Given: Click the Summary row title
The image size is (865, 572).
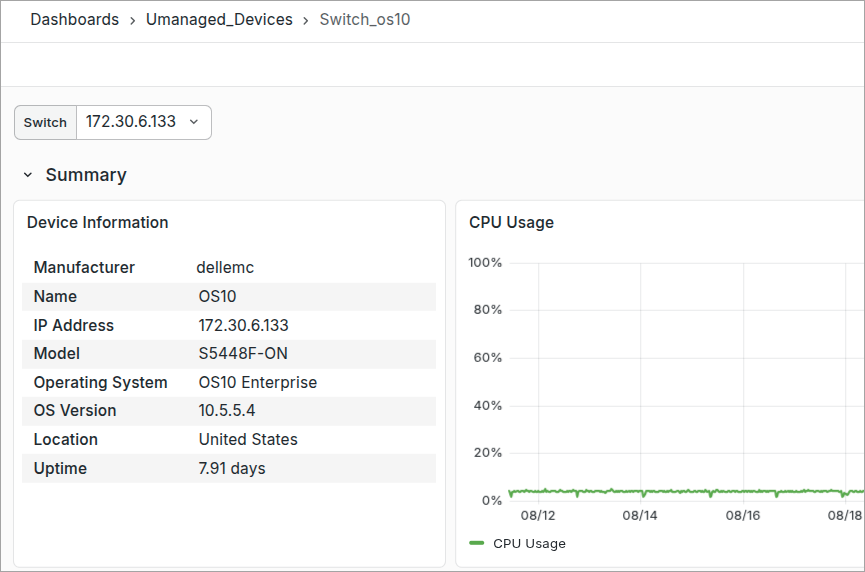Looking at the screenshot, I should (x=86, y=175).
